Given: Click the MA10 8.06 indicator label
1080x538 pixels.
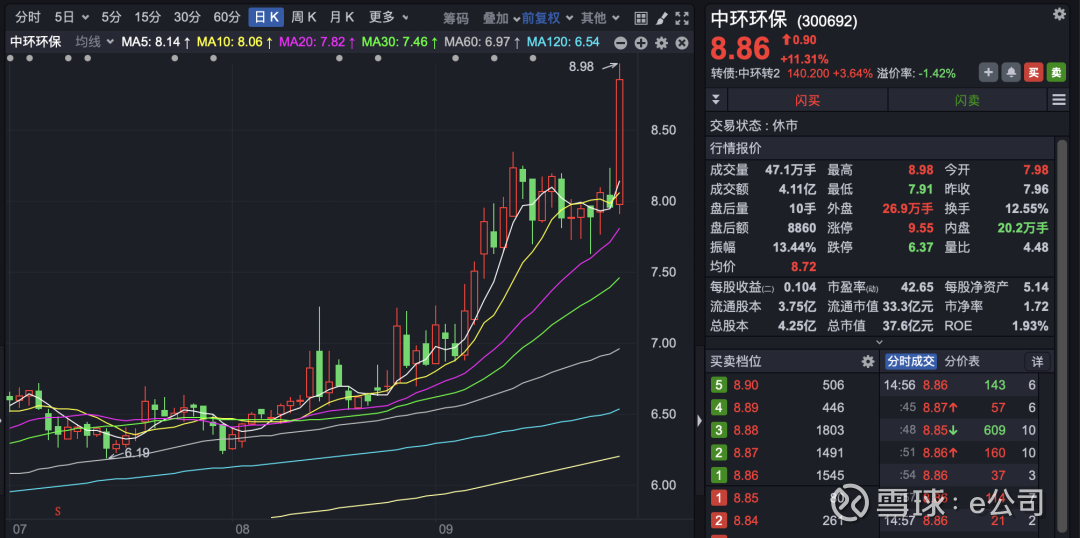Looking at the screenshot, I should [x=235, y=42].
